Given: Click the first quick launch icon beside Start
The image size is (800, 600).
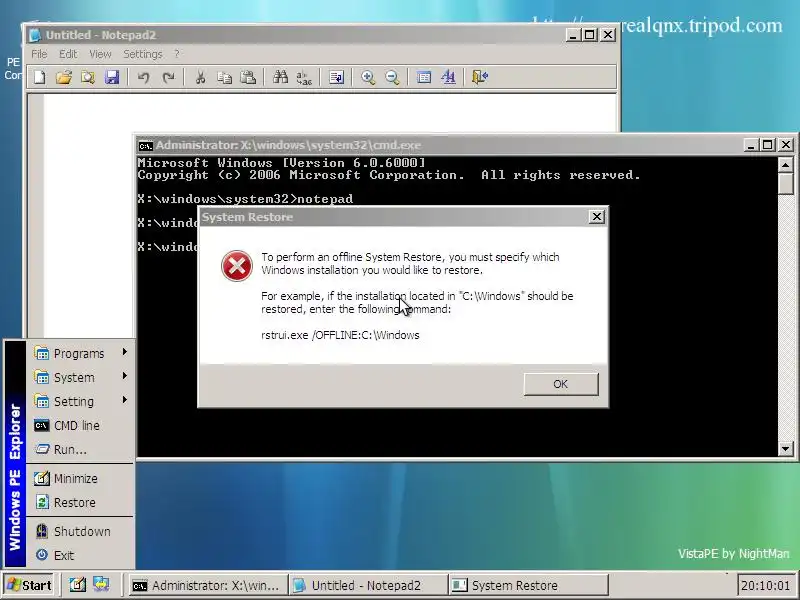Looking at the screenshot, I should point(78,585).
